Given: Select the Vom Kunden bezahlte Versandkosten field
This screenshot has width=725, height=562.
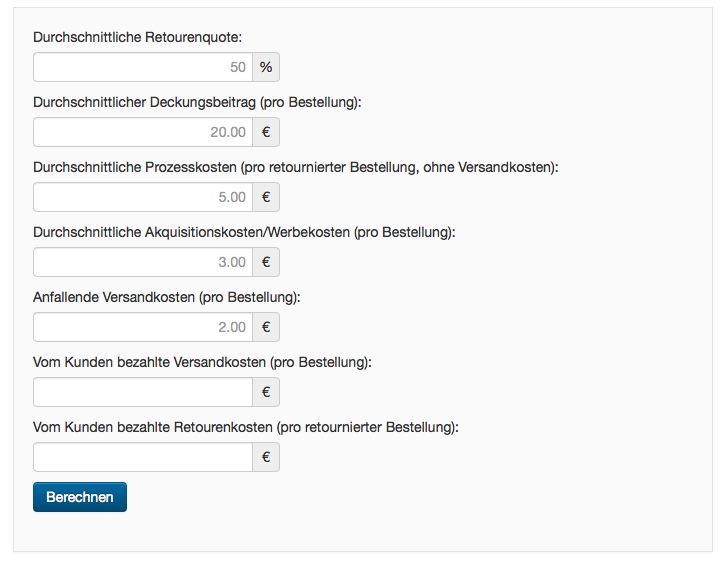Looking at the screenshot, I should 143,392.
